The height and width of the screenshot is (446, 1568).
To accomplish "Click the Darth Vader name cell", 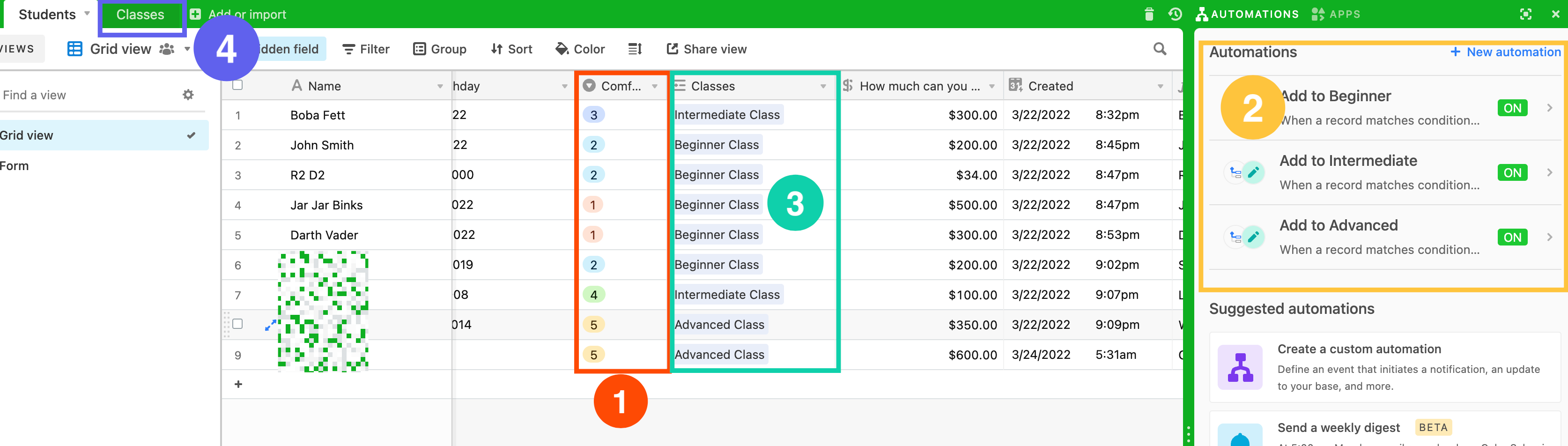I will pyautogui.click(x=324, y=235).
